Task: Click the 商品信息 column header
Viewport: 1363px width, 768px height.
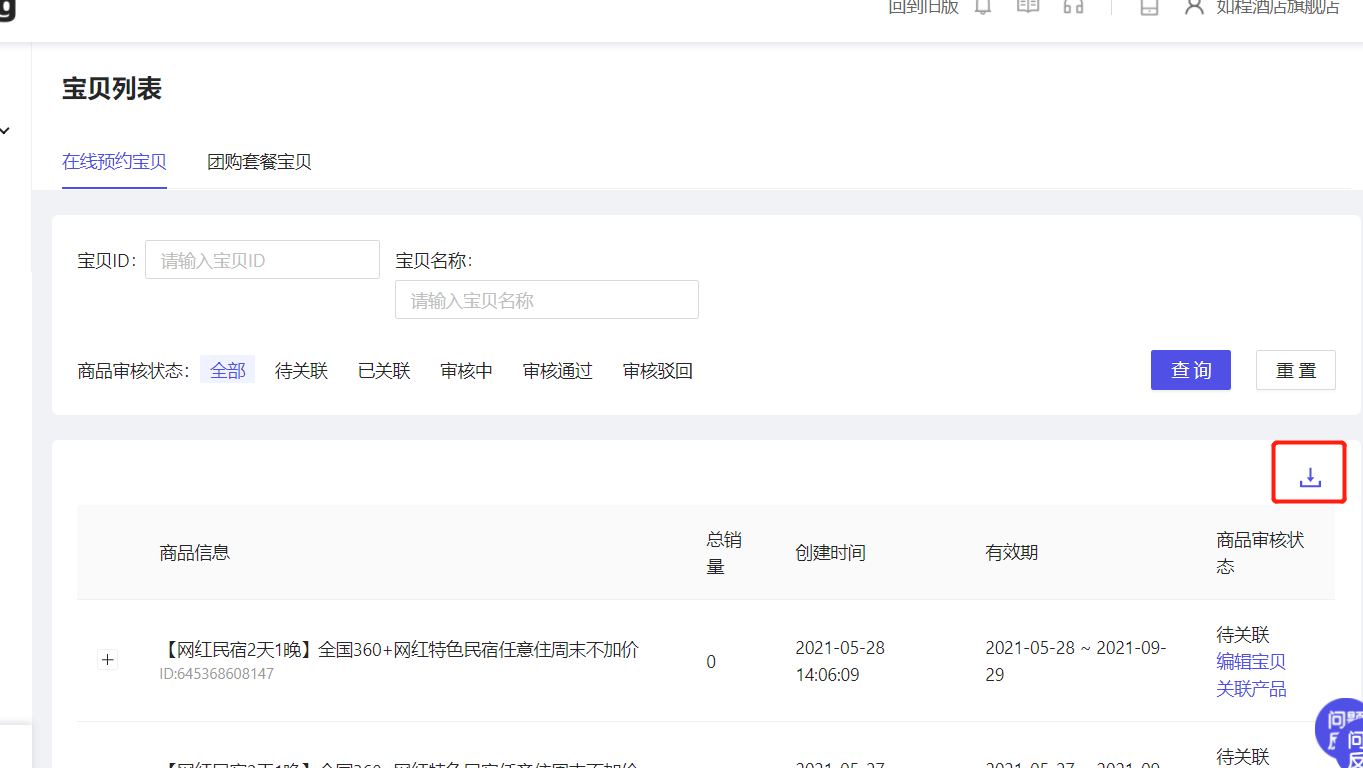Action: (194, 552)
